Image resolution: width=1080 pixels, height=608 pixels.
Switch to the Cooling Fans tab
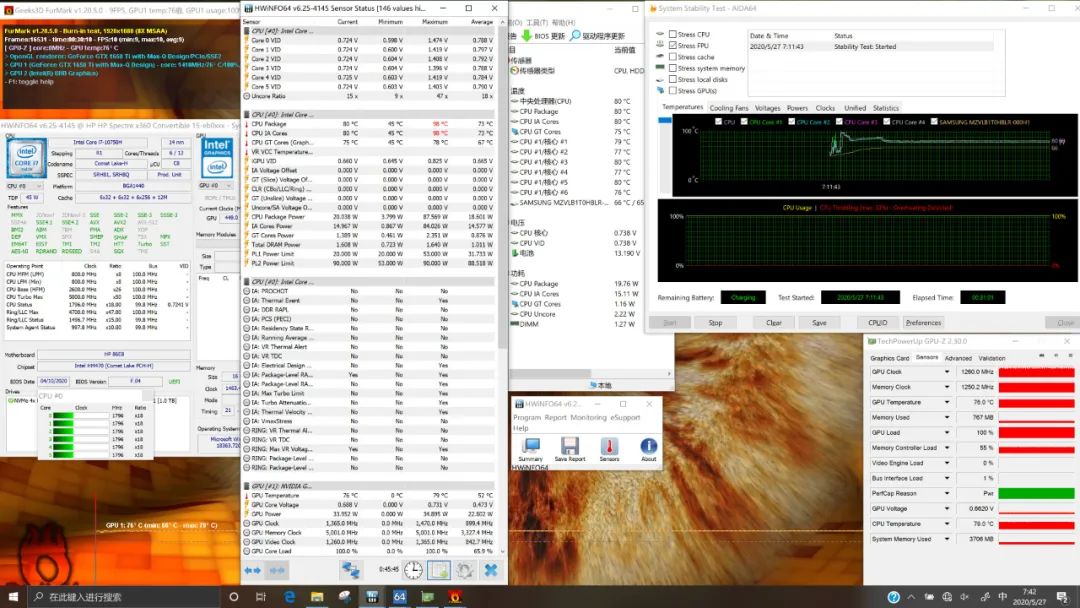(x=728, y=108)
